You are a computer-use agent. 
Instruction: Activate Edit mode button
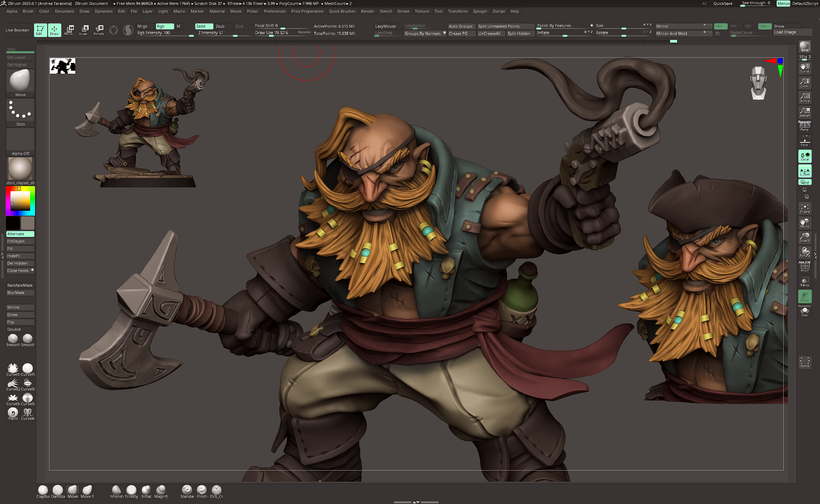click(x=40, y=30)
